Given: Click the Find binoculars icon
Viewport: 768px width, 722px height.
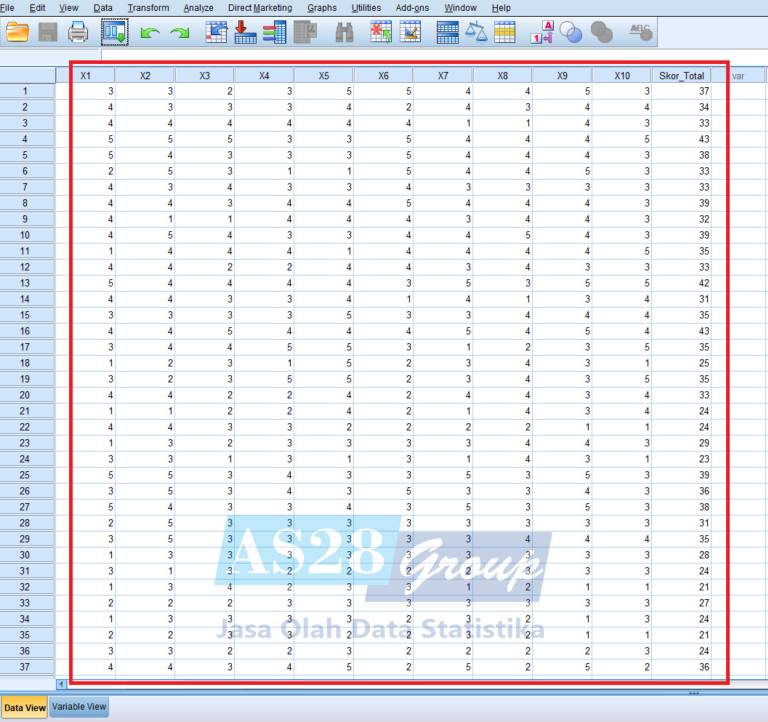Looking at the screenshot, I should pos(345,32).
